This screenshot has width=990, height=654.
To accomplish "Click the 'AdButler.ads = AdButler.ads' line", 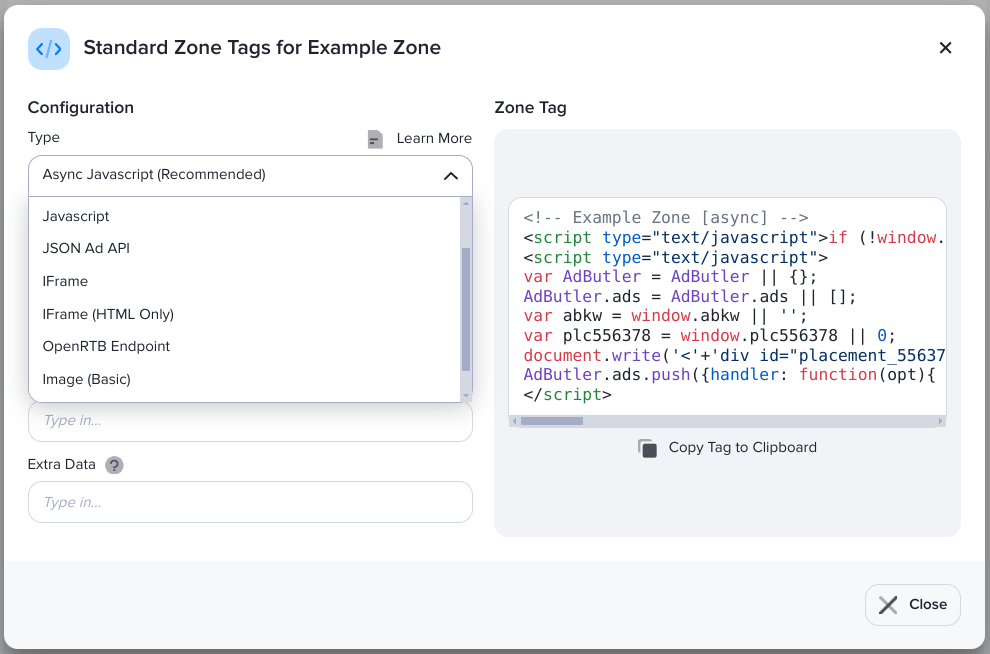I will [x=689, y=296].
